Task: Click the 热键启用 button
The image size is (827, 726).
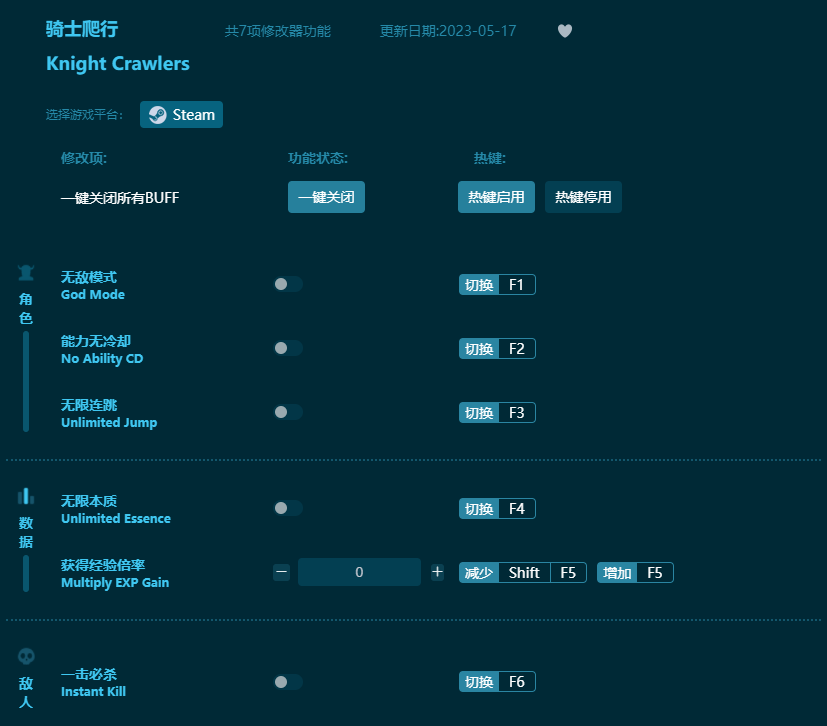Action: pyautogui.click(x=496, y=197)
